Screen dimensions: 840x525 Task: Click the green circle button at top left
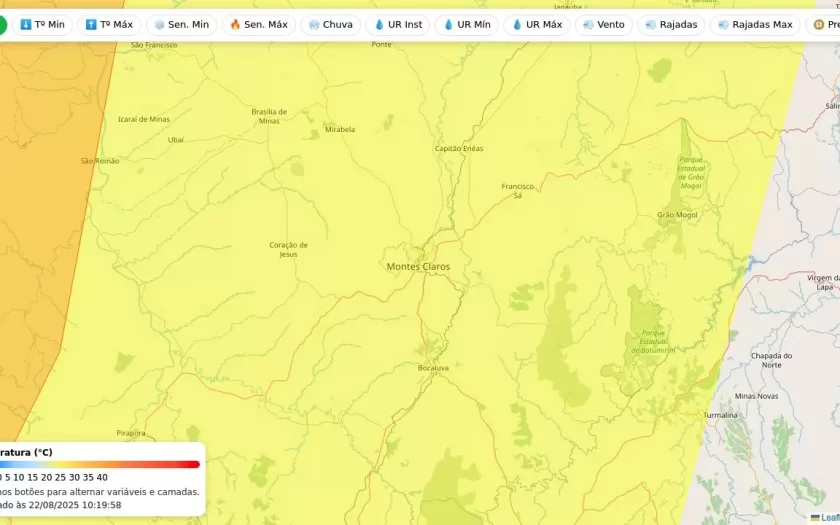coord(2,25)
